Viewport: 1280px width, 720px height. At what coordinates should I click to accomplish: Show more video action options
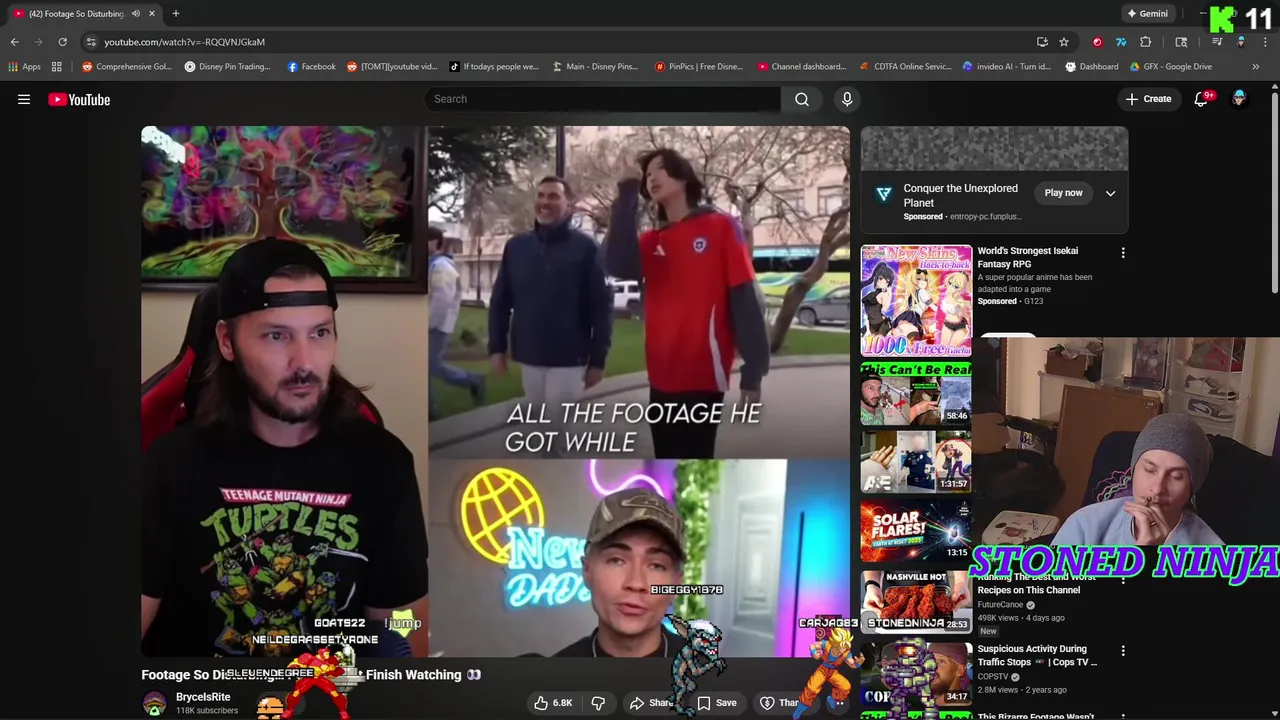[839, 703]
